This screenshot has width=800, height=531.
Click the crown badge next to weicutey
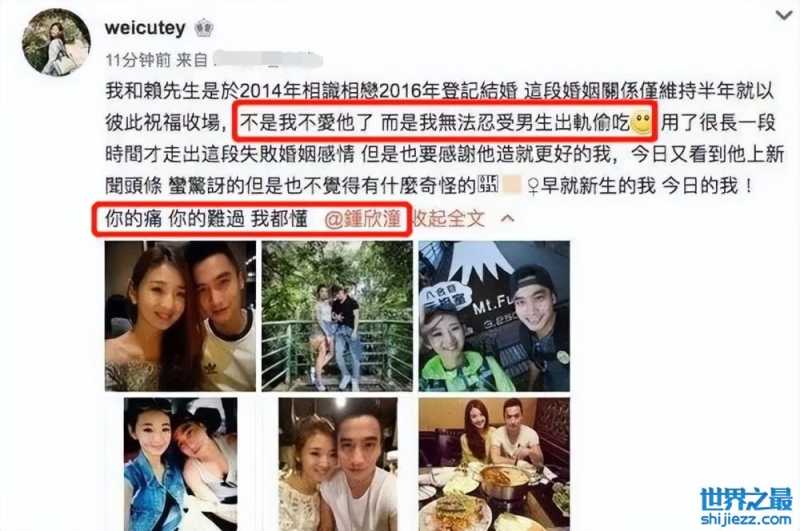tap(204, 28)
